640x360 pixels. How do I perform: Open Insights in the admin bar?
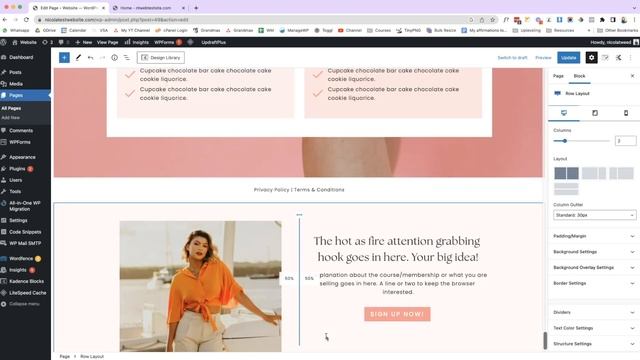137,42
